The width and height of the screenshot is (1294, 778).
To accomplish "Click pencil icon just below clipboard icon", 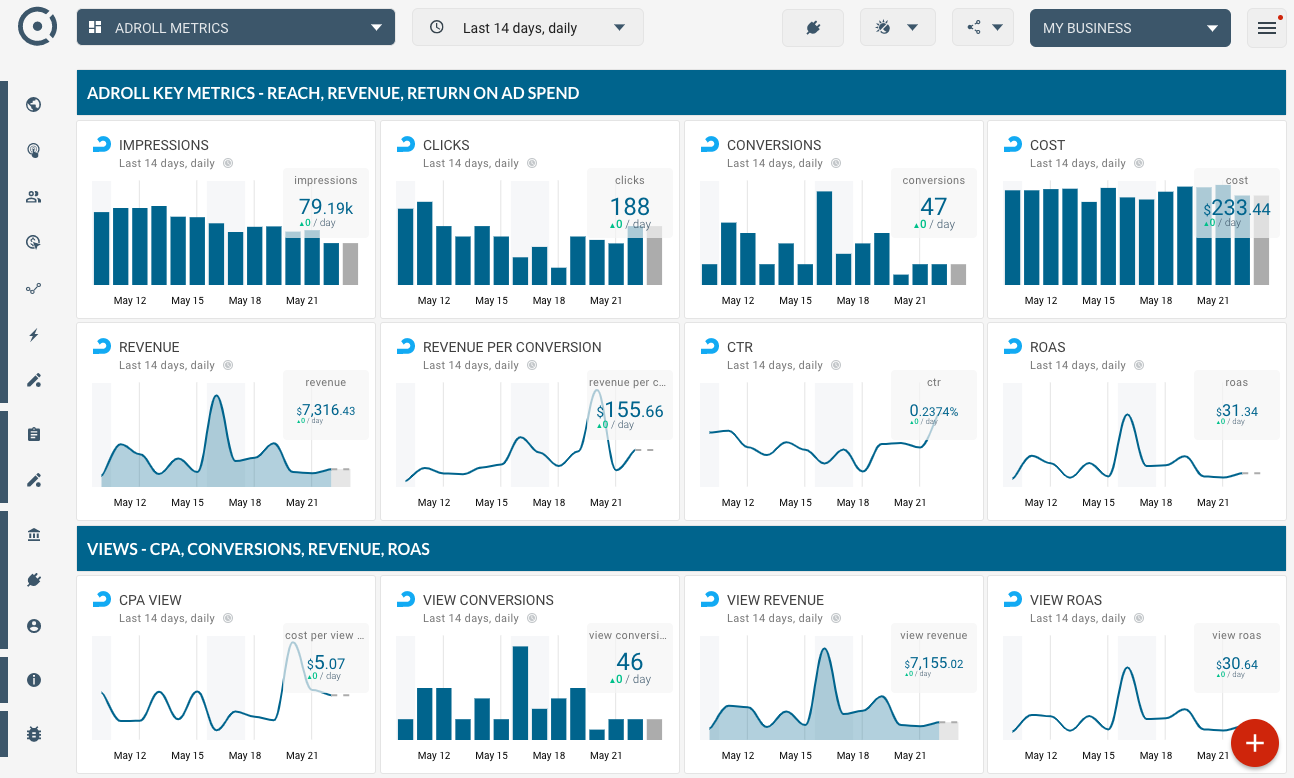I will coord(34,481).
